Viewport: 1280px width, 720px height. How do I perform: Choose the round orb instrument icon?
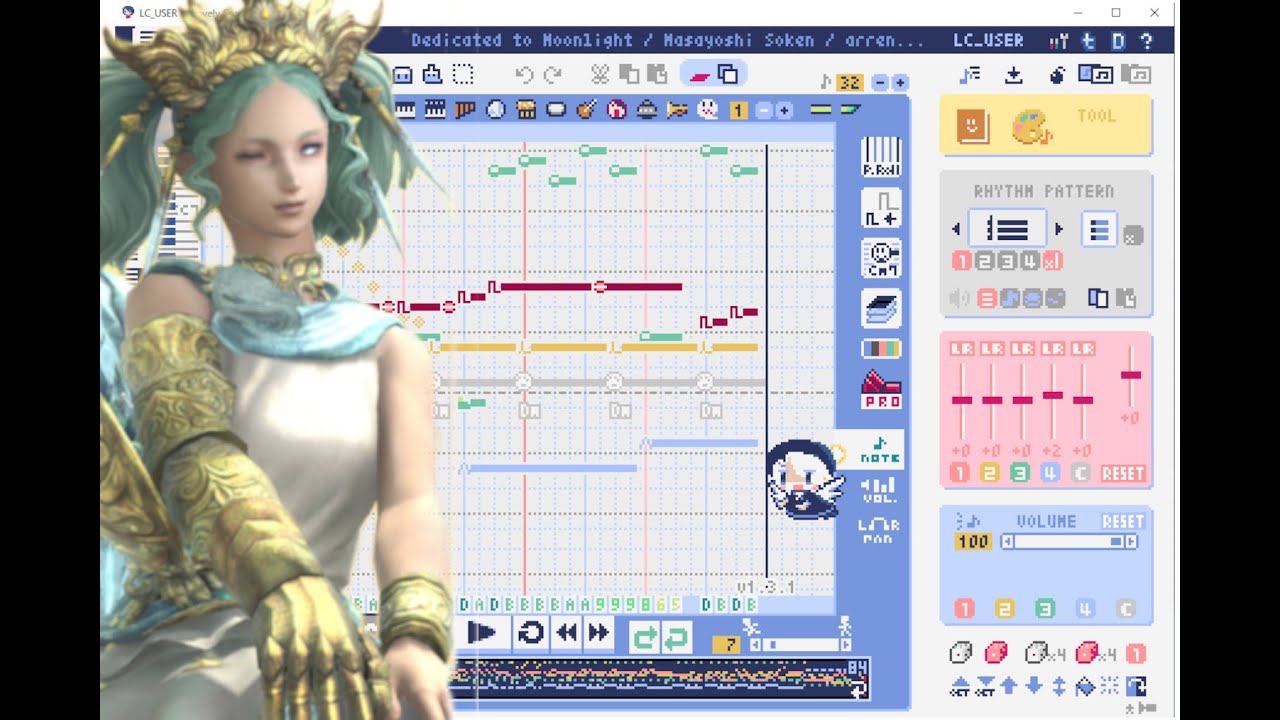pyautogui.click(x=495, y=110)
